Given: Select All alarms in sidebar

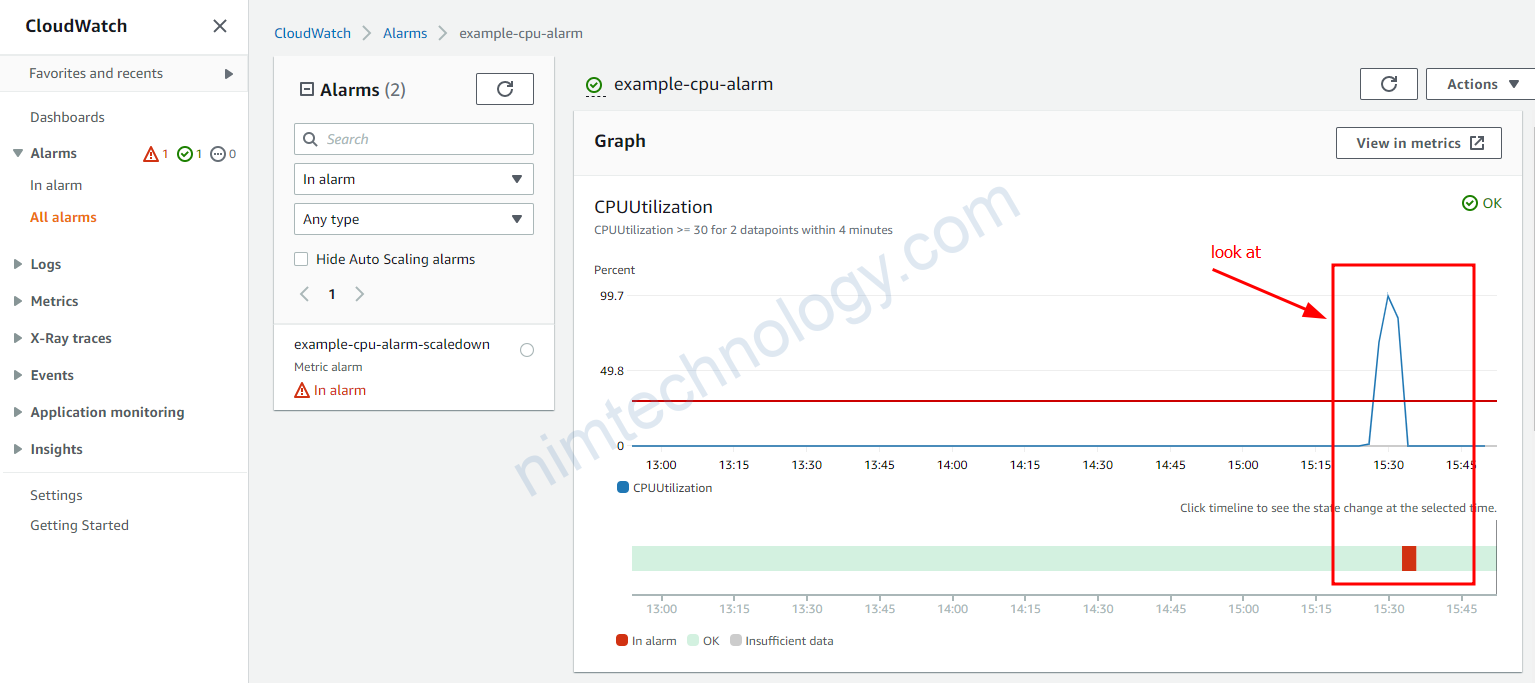Looking at the screenshot, I should 63,217.
